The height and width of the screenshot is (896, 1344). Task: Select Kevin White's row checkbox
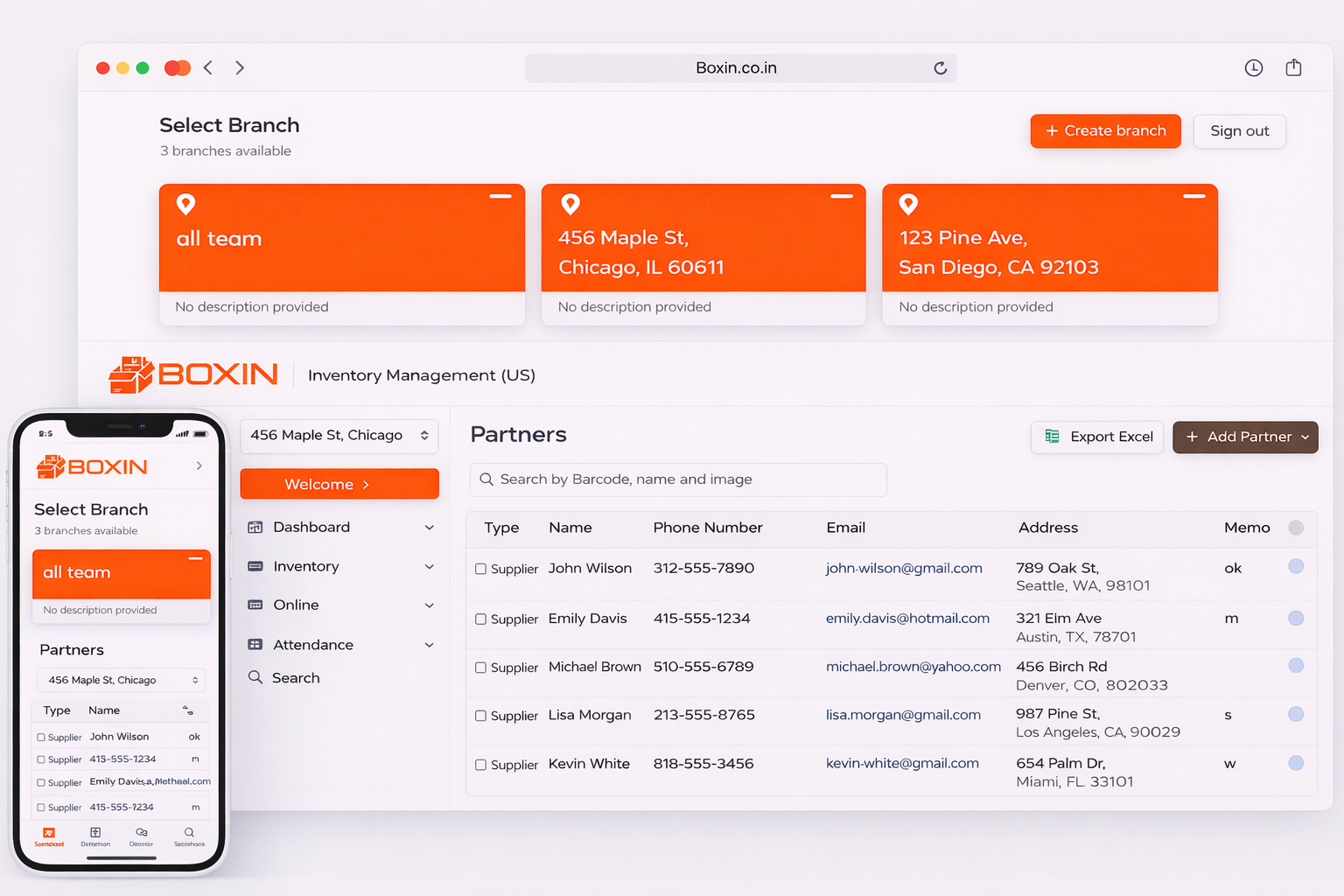pyautogui.click(x=480, y=765)
